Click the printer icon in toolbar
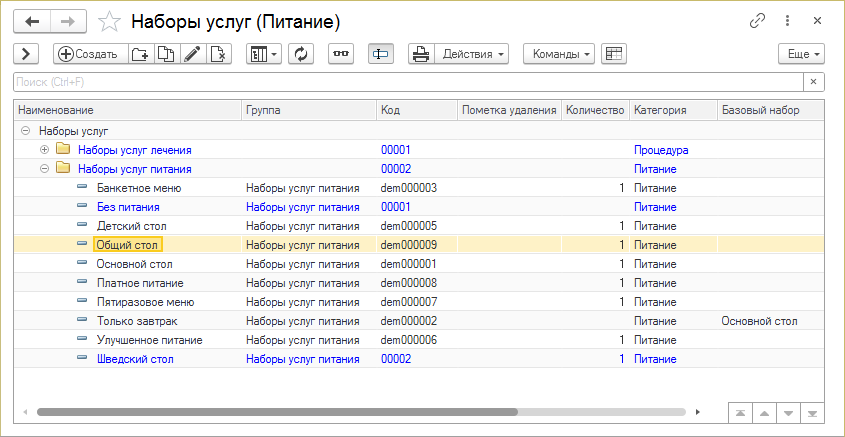 pyautogui.click(x=422, y=54)
